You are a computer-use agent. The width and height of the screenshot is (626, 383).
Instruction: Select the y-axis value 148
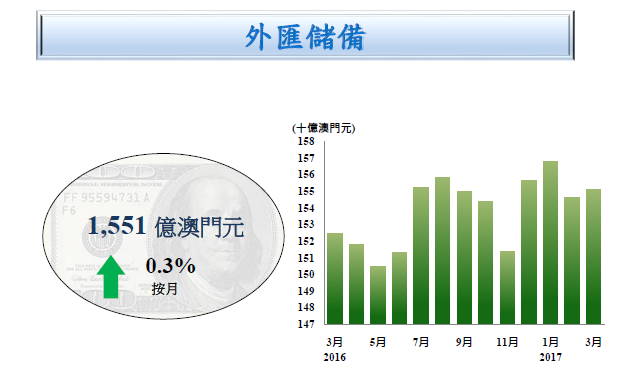[306, 307]
